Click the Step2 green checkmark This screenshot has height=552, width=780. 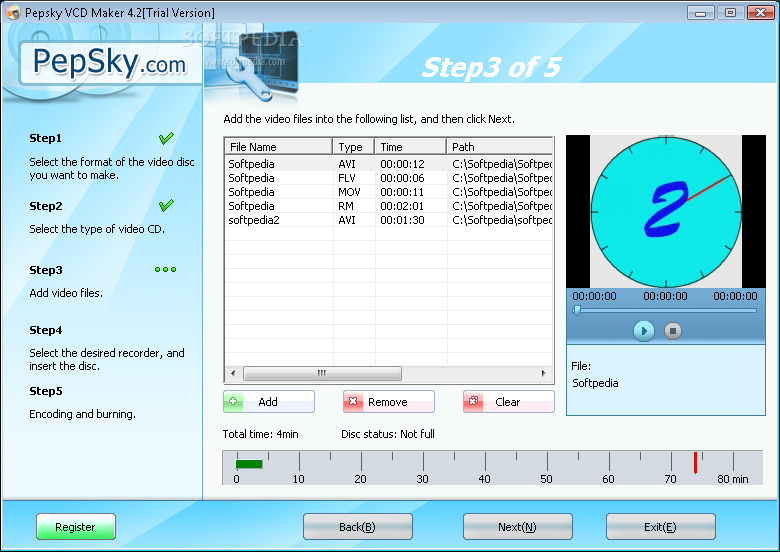[x=166, y=205]
